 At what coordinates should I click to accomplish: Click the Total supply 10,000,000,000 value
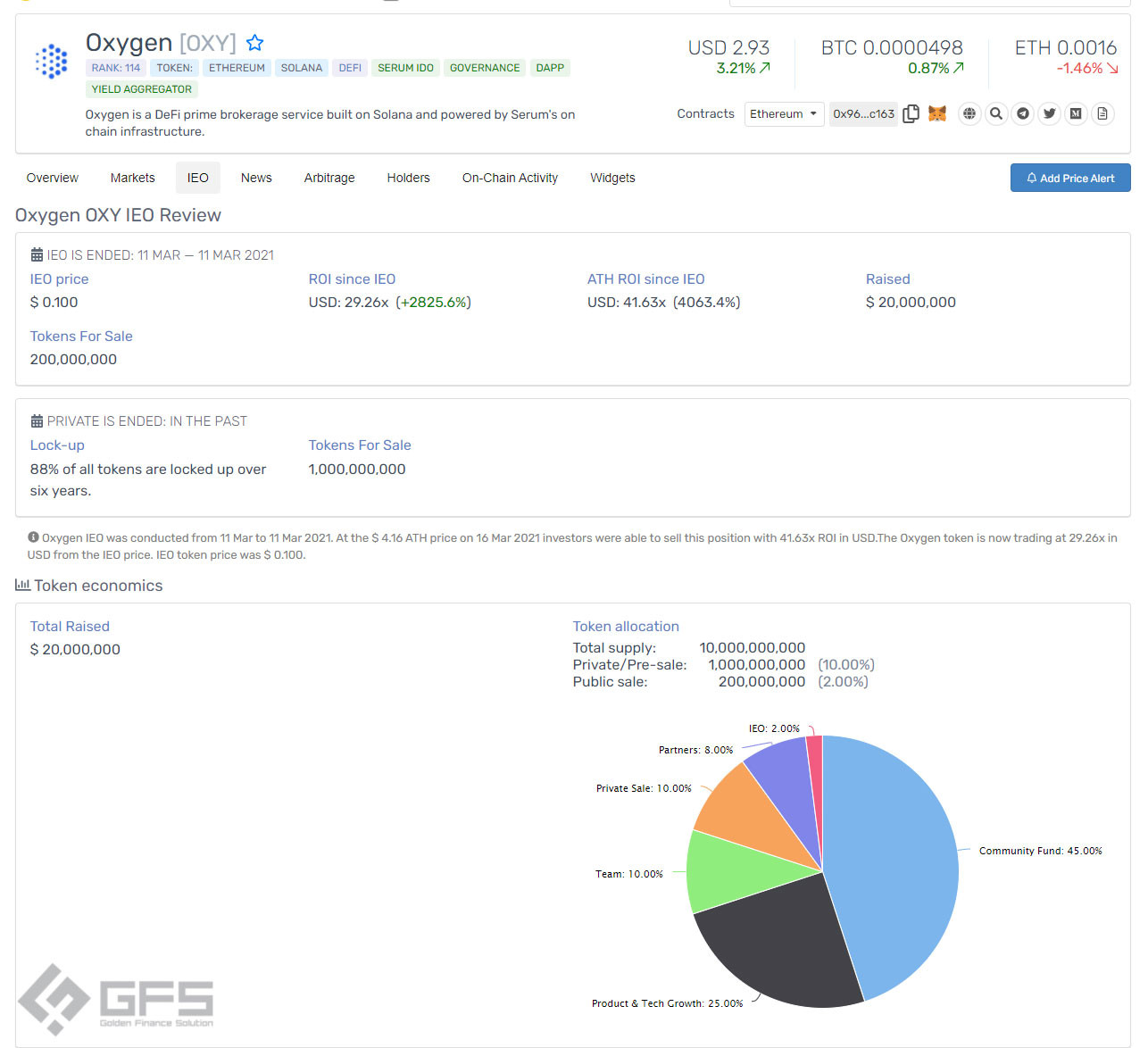752,647
